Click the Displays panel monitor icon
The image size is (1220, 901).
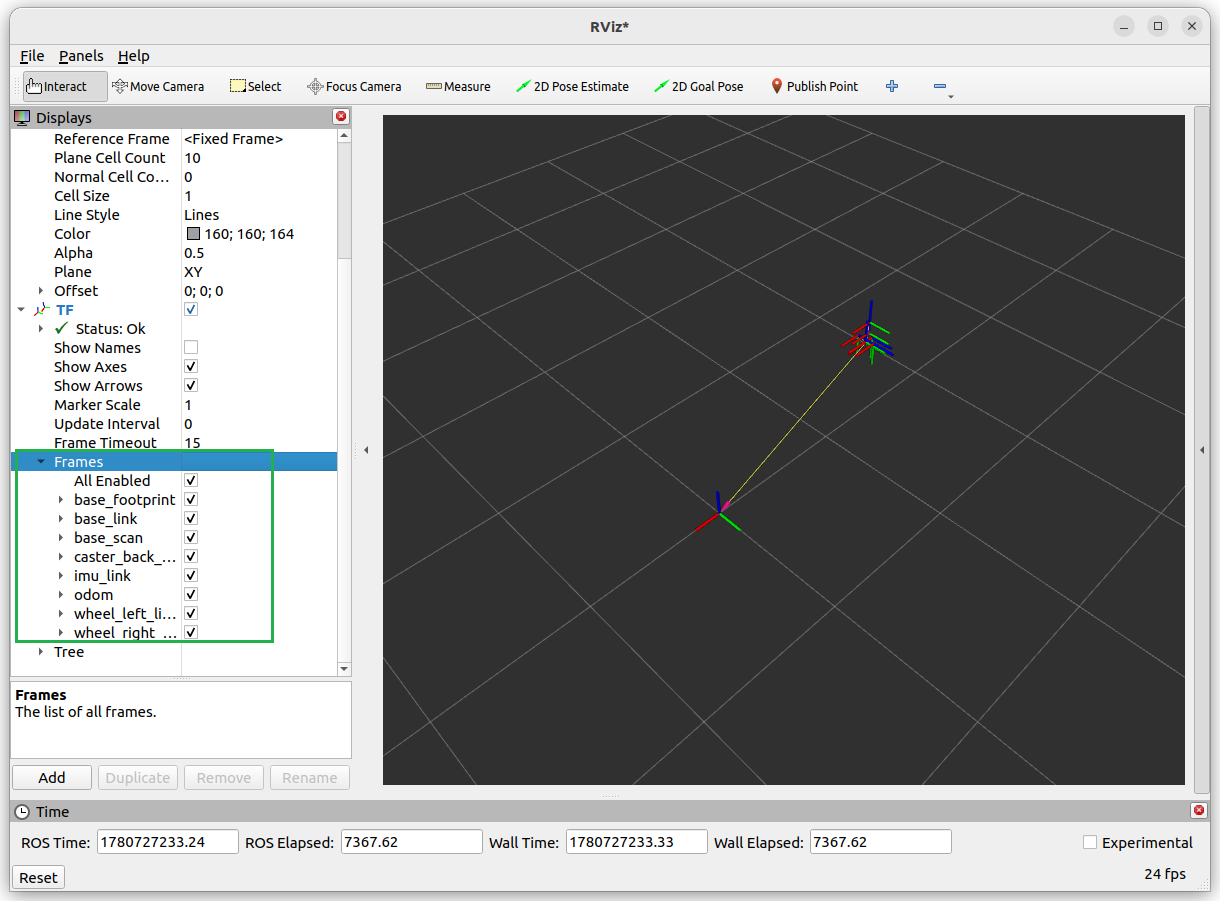click(x=23, y=117)
